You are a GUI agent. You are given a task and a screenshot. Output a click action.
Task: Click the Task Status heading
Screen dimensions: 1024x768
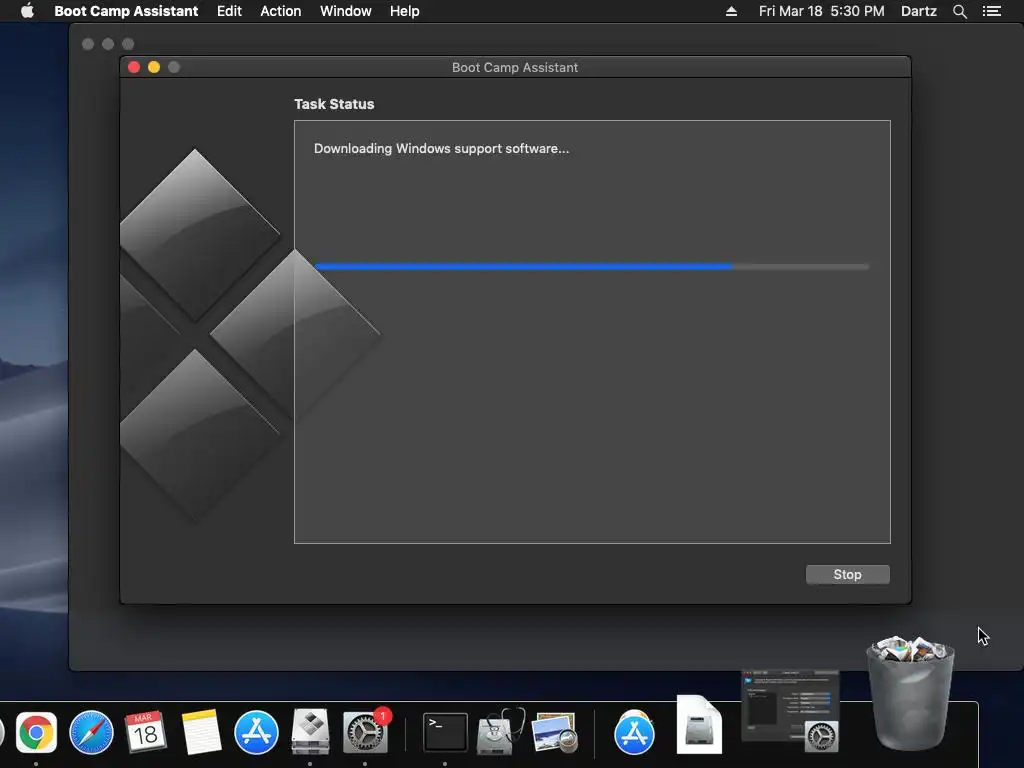(334, 104)
